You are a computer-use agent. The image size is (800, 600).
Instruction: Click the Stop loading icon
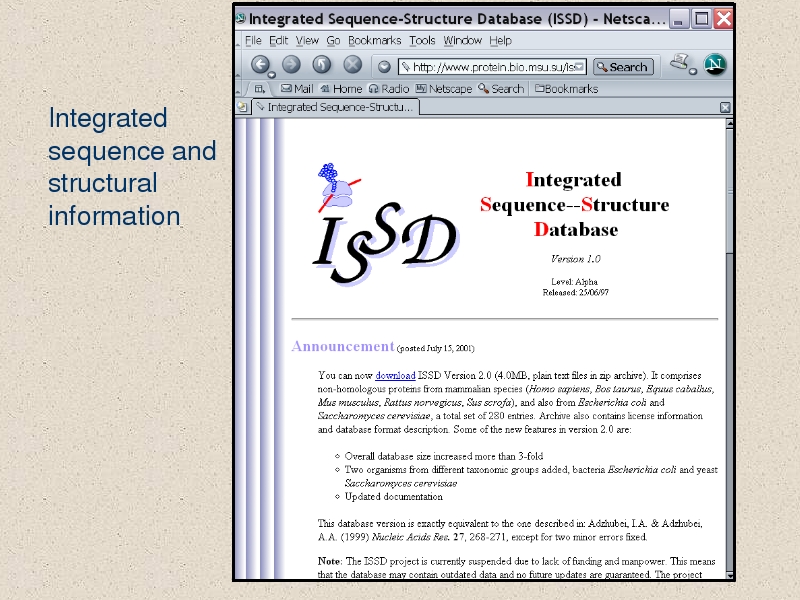(x=353, y=64)
